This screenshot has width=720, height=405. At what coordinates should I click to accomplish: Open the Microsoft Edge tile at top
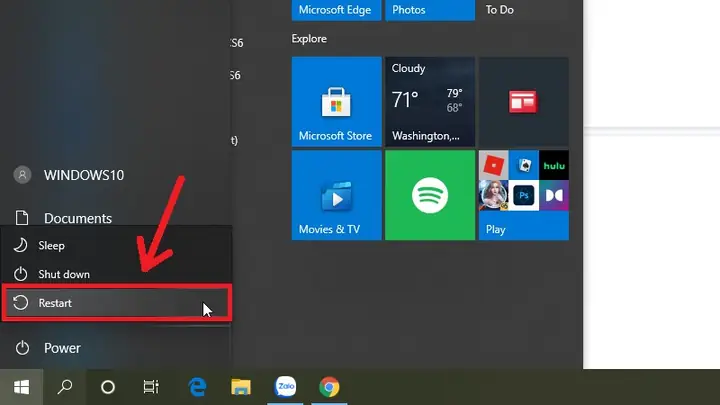tap(337, 10)
